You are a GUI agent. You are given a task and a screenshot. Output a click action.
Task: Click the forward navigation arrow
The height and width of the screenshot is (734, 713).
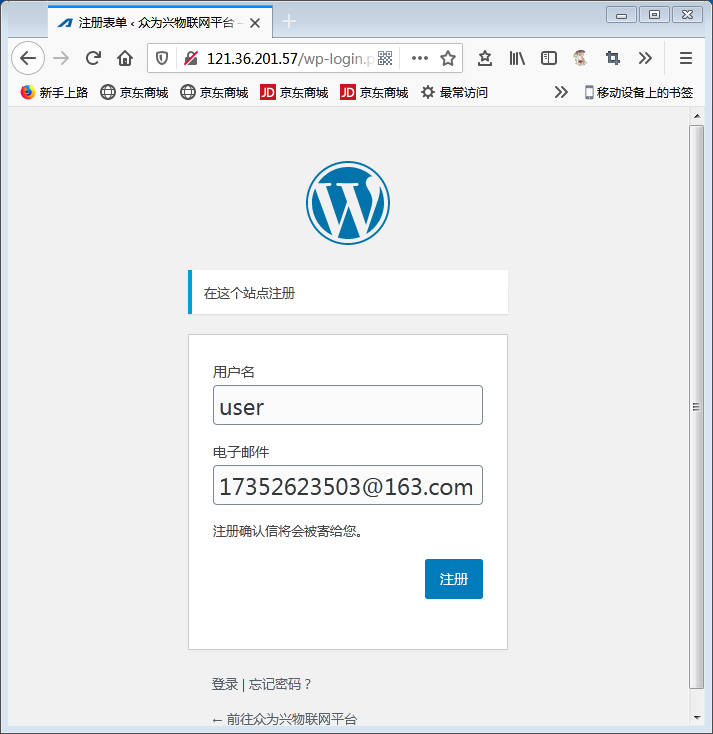pos(61,58)
